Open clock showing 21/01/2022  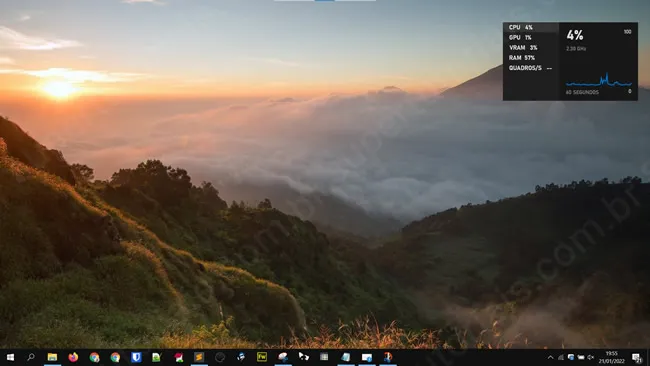(x=611, y=357)
